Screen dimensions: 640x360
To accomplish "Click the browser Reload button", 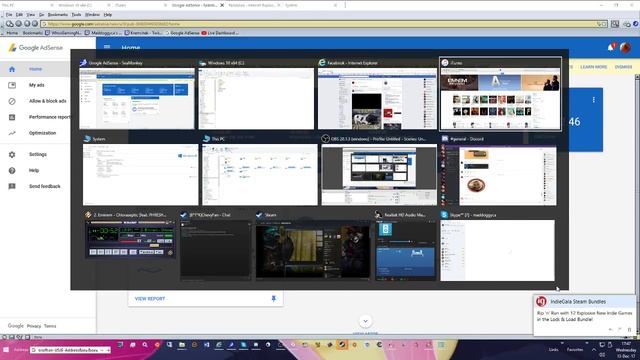I will (x=27, y=24).
